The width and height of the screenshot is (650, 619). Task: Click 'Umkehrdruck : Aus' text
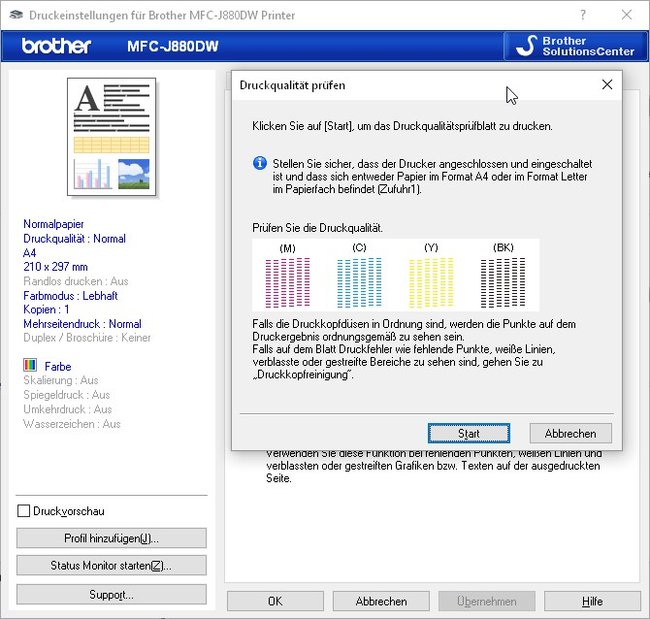68,409
